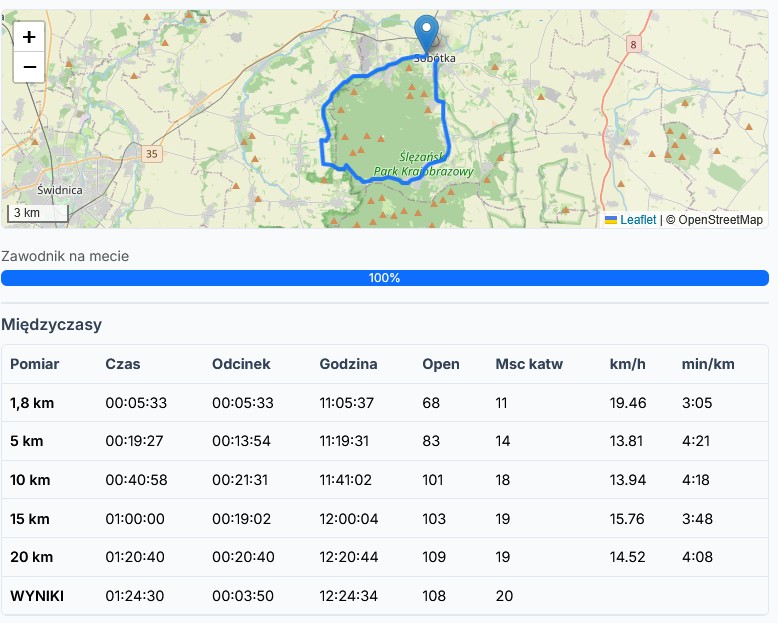This screenshot has width=778, height=623.
Task: Zoom in on the map with plus button
Action: (x=29, y=37)
